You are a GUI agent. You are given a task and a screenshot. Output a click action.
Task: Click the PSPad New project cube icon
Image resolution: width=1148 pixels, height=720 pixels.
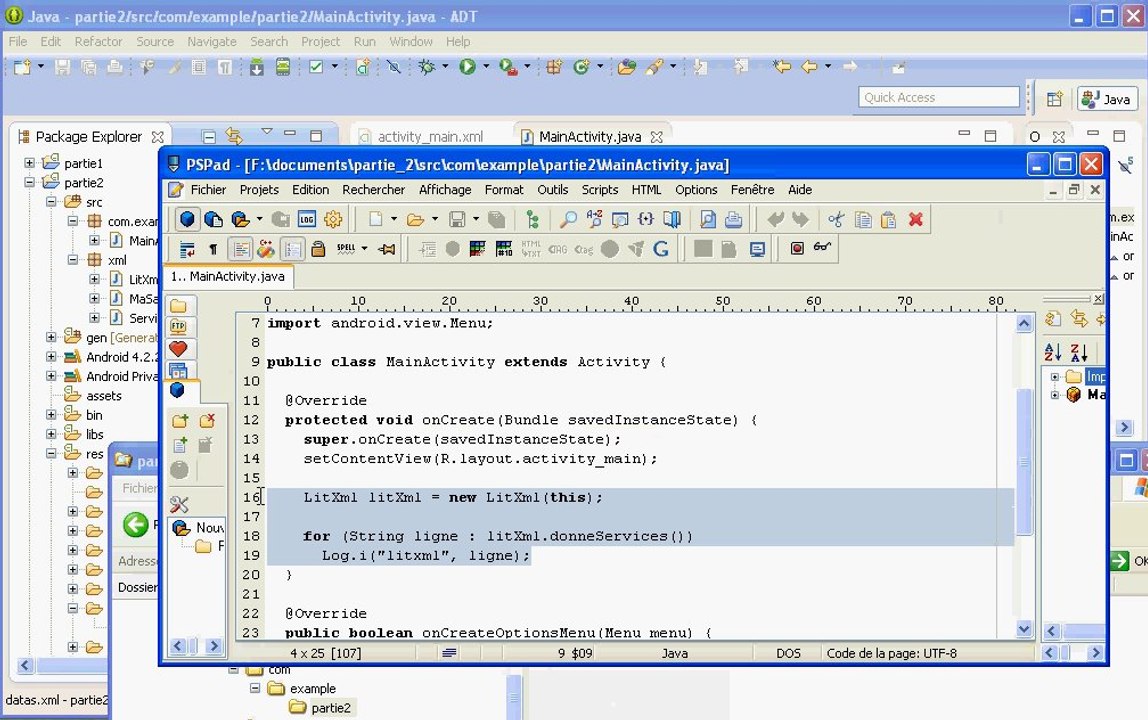click(x=187, y=219)
